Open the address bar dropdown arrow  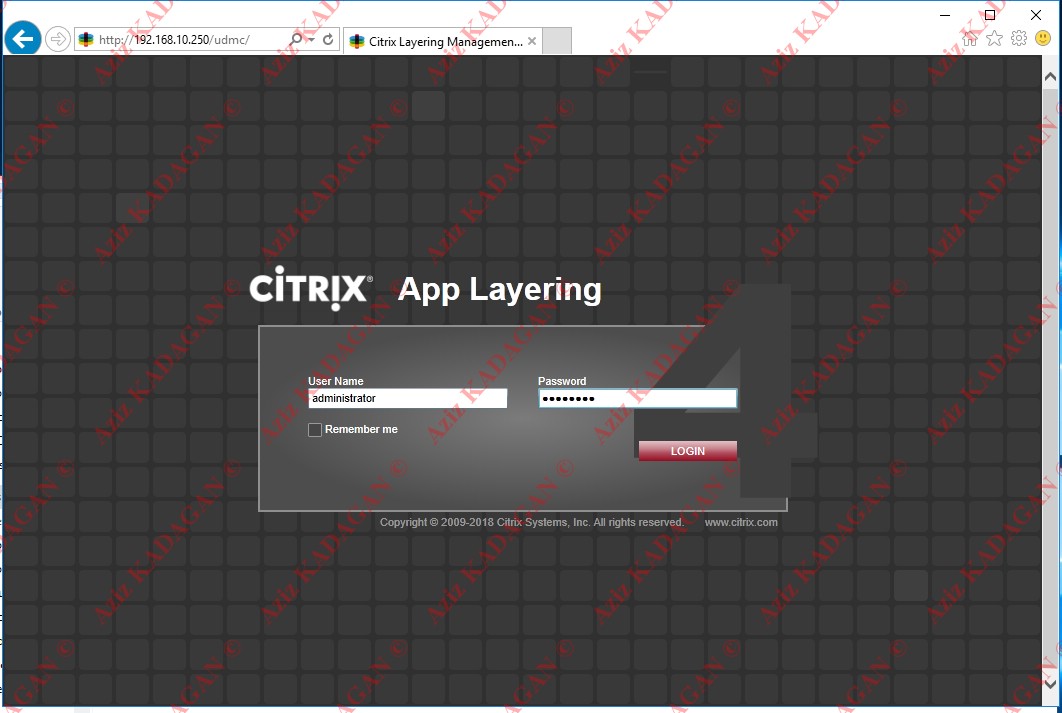(x=311, y=39)
